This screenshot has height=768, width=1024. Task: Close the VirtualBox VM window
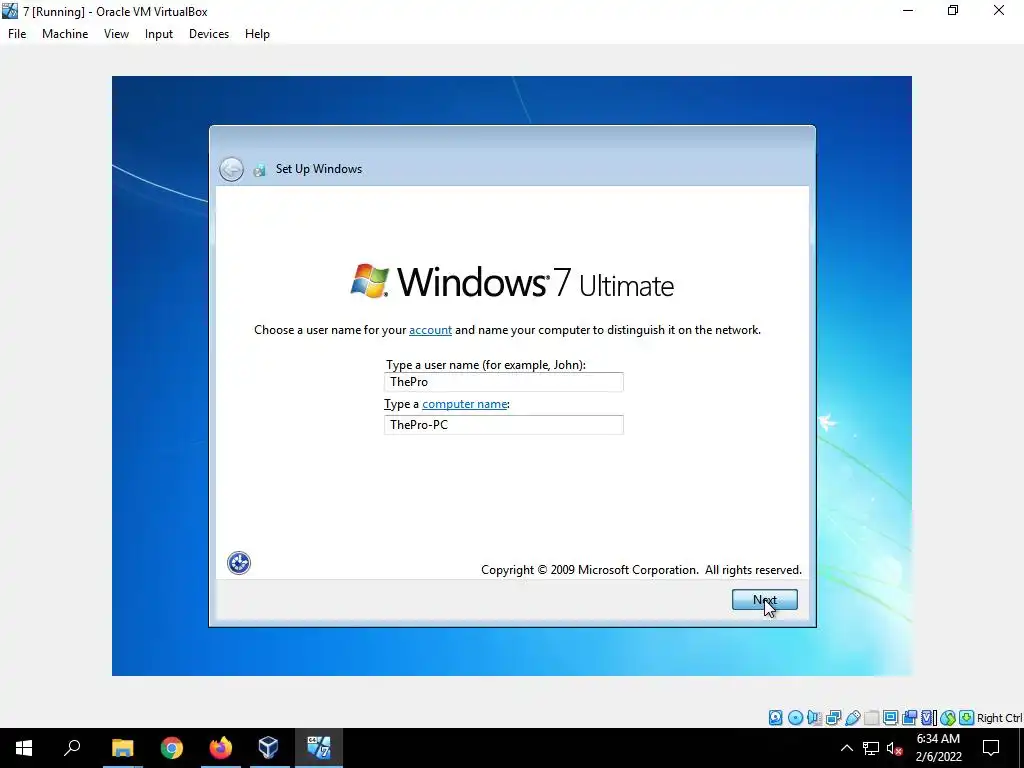click(999, 10)
